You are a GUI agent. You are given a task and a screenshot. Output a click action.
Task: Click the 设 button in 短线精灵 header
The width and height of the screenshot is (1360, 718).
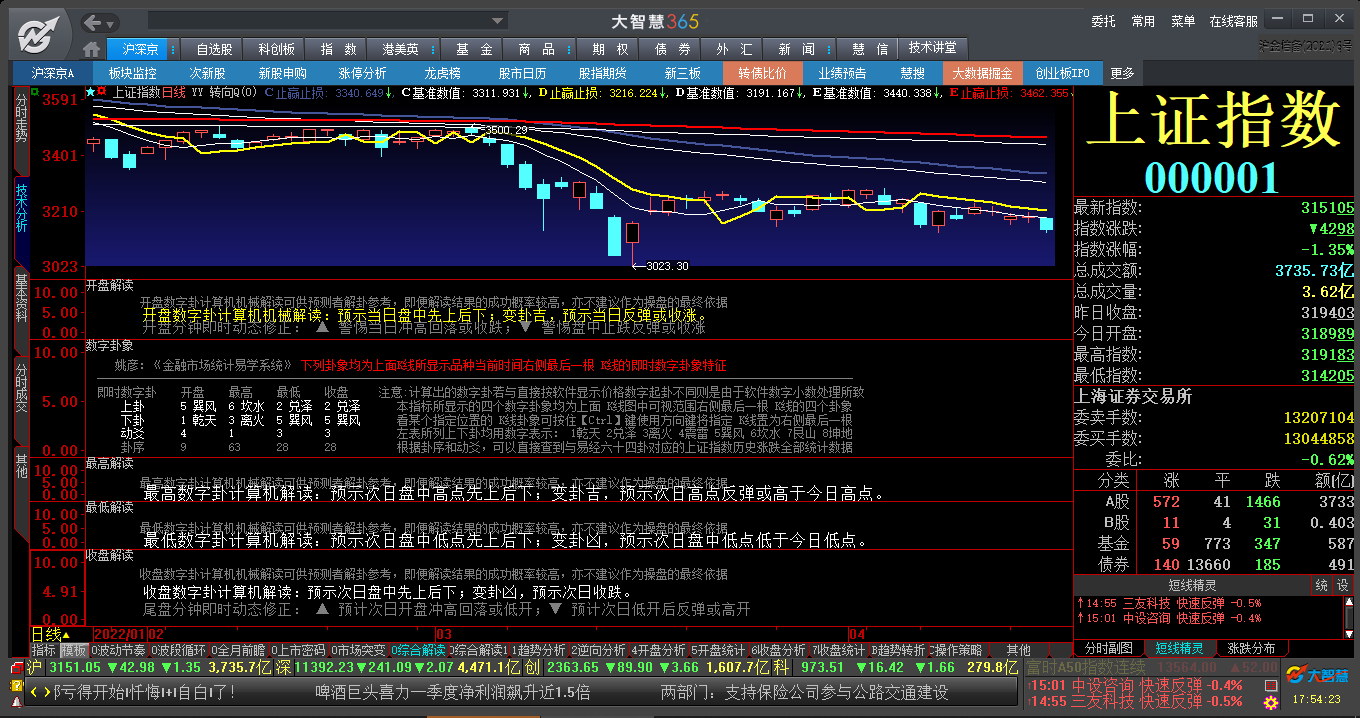(1343, 585)
